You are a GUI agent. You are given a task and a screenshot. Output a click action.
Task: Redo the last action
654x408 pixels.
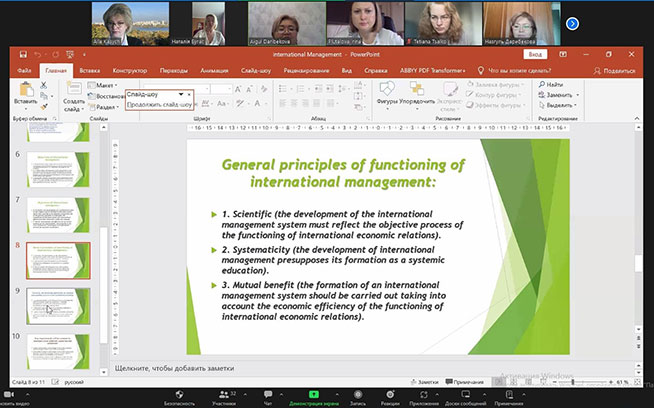pyautogui.click(x=55, y=54)
